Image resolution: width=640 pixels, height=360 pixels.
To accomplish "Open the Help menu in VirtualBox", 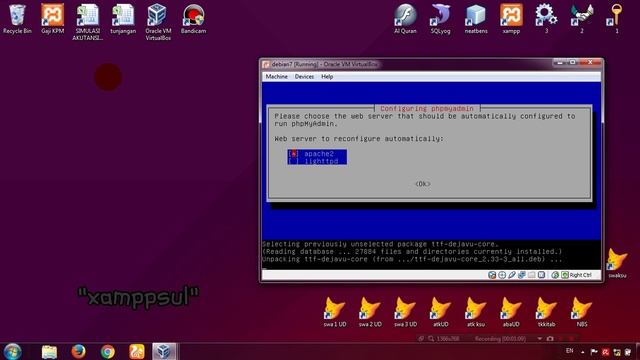I will coord(327,77).
